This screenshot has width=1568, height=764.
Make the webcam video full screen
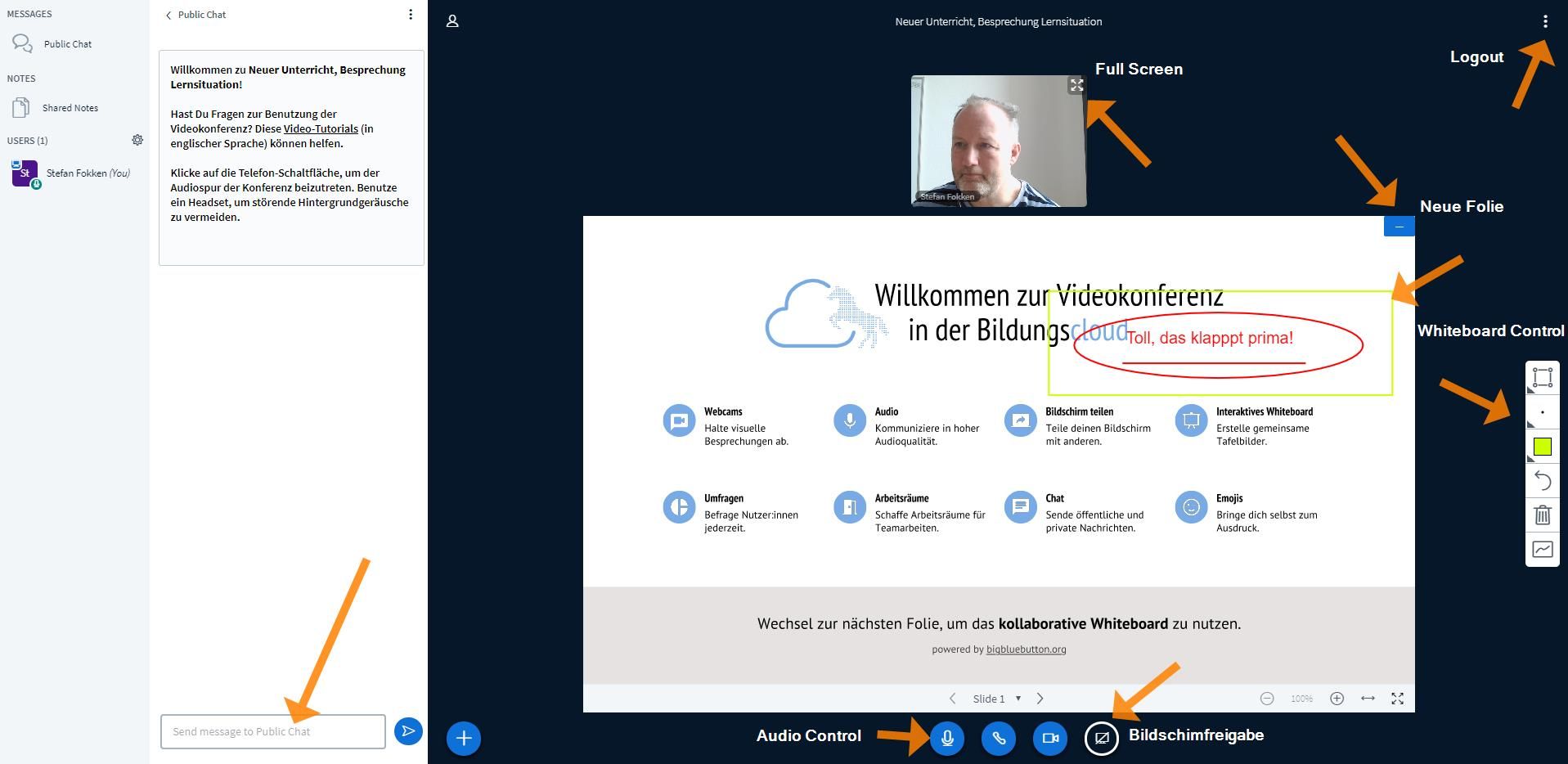[1076, 85]
